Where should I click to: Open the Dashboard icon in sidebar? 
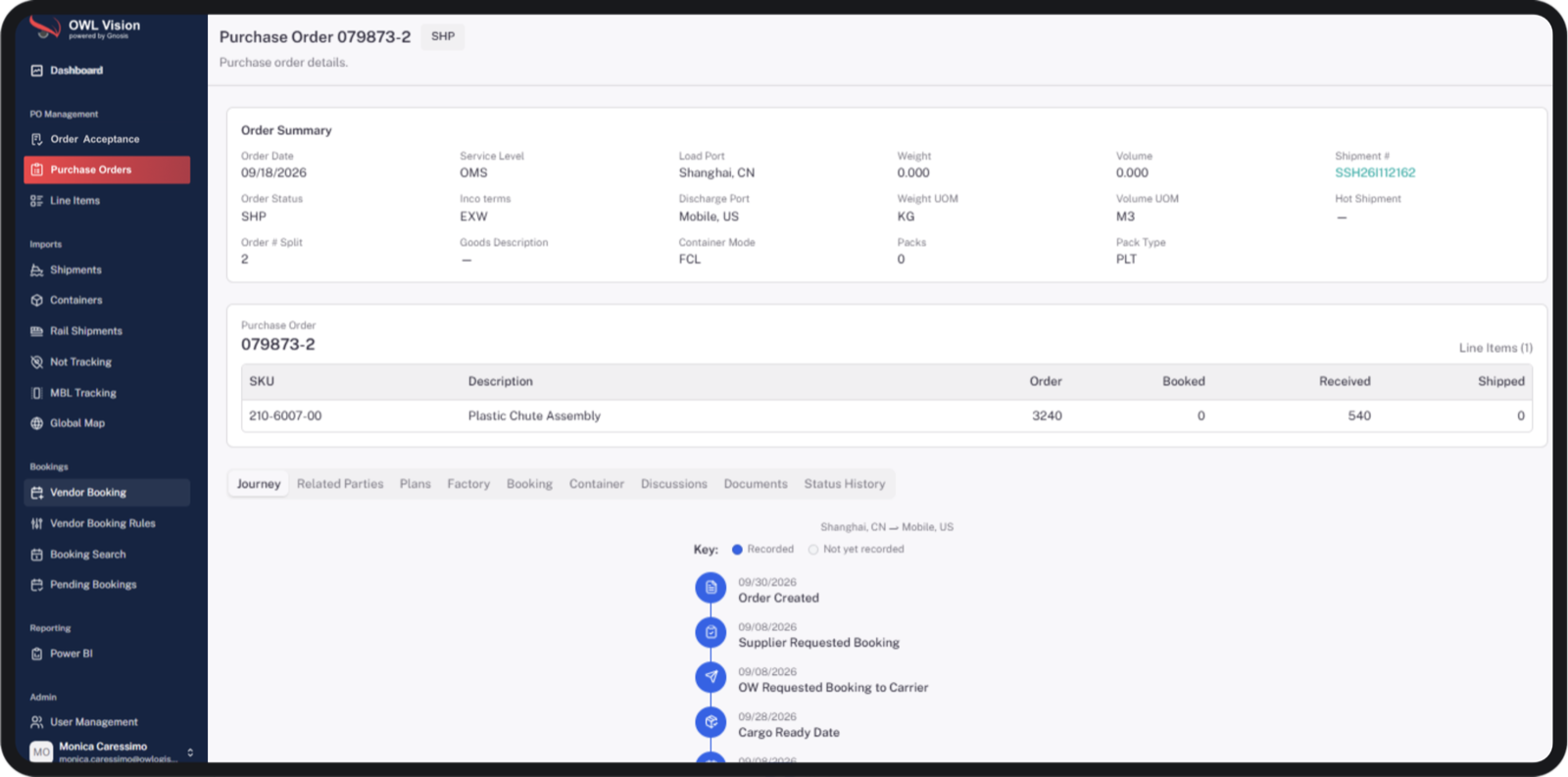point(37,71)
